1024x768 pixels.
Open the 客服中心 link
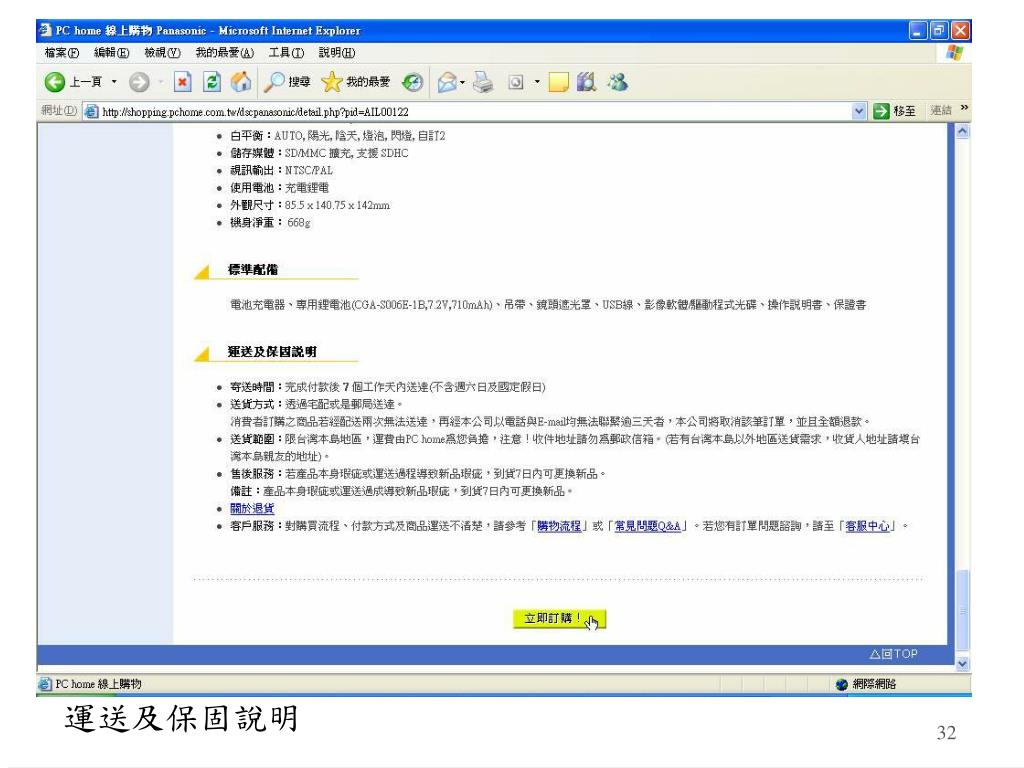pos(867,526)
